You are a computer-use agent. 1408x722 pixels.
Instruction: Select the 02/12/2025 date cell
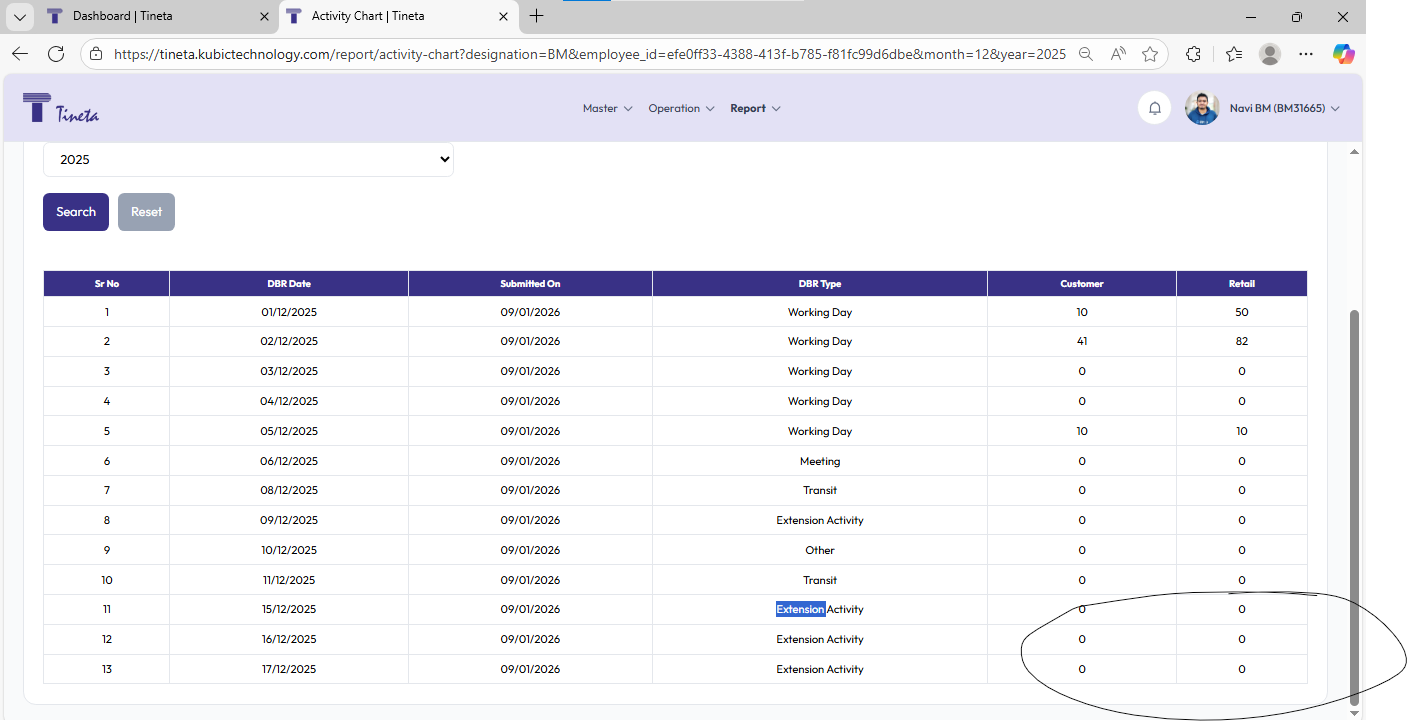(289, 341)
